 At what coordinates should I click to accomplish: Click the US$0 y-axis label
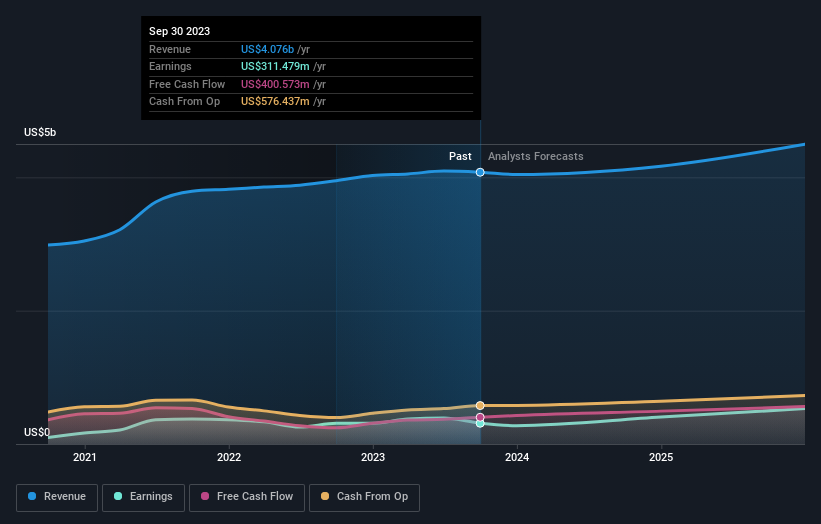click(x=37, y=432)
